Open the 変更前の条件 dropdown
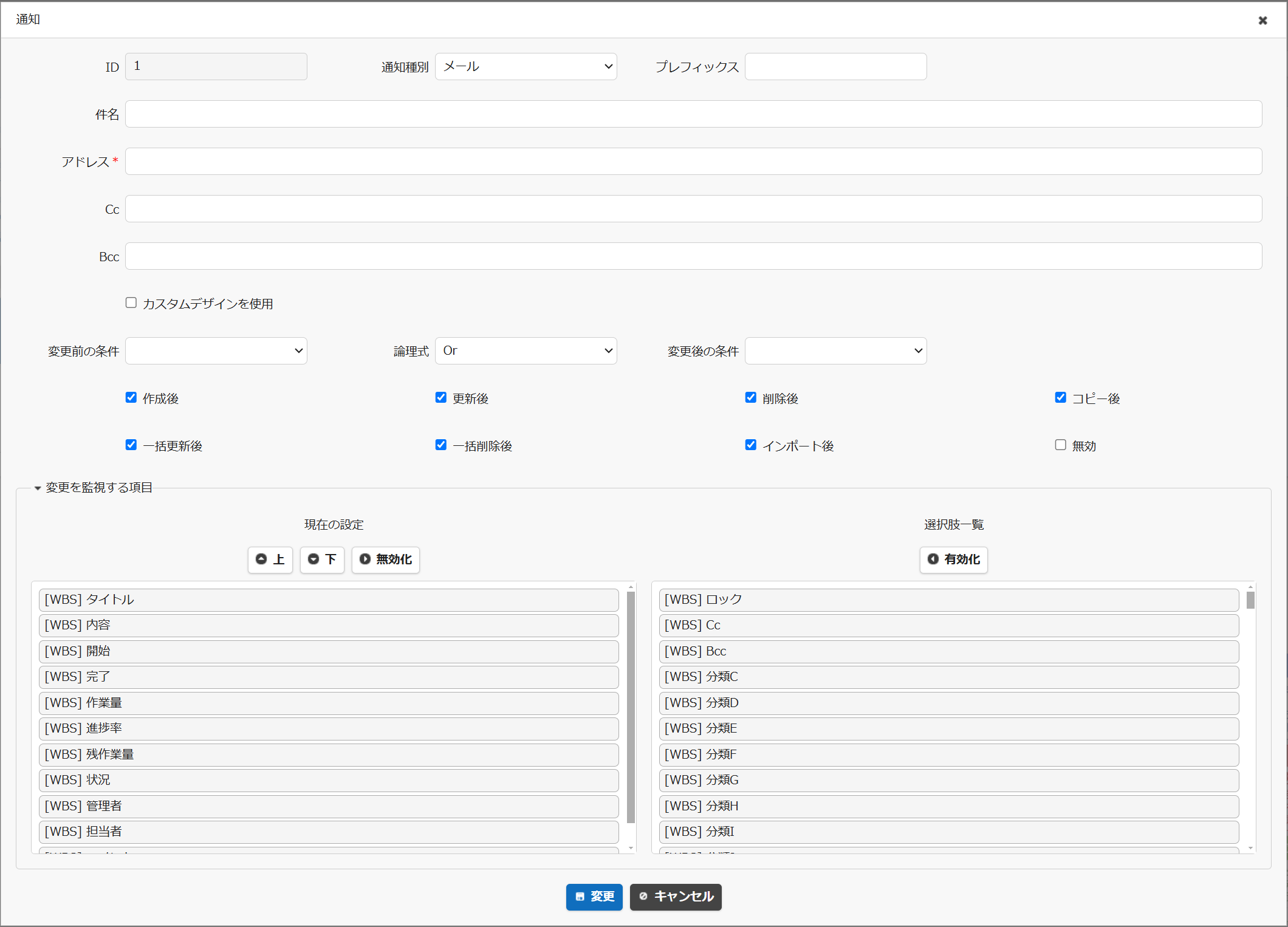This screenshot has height=927, width=1288. (x=216, y=351)
